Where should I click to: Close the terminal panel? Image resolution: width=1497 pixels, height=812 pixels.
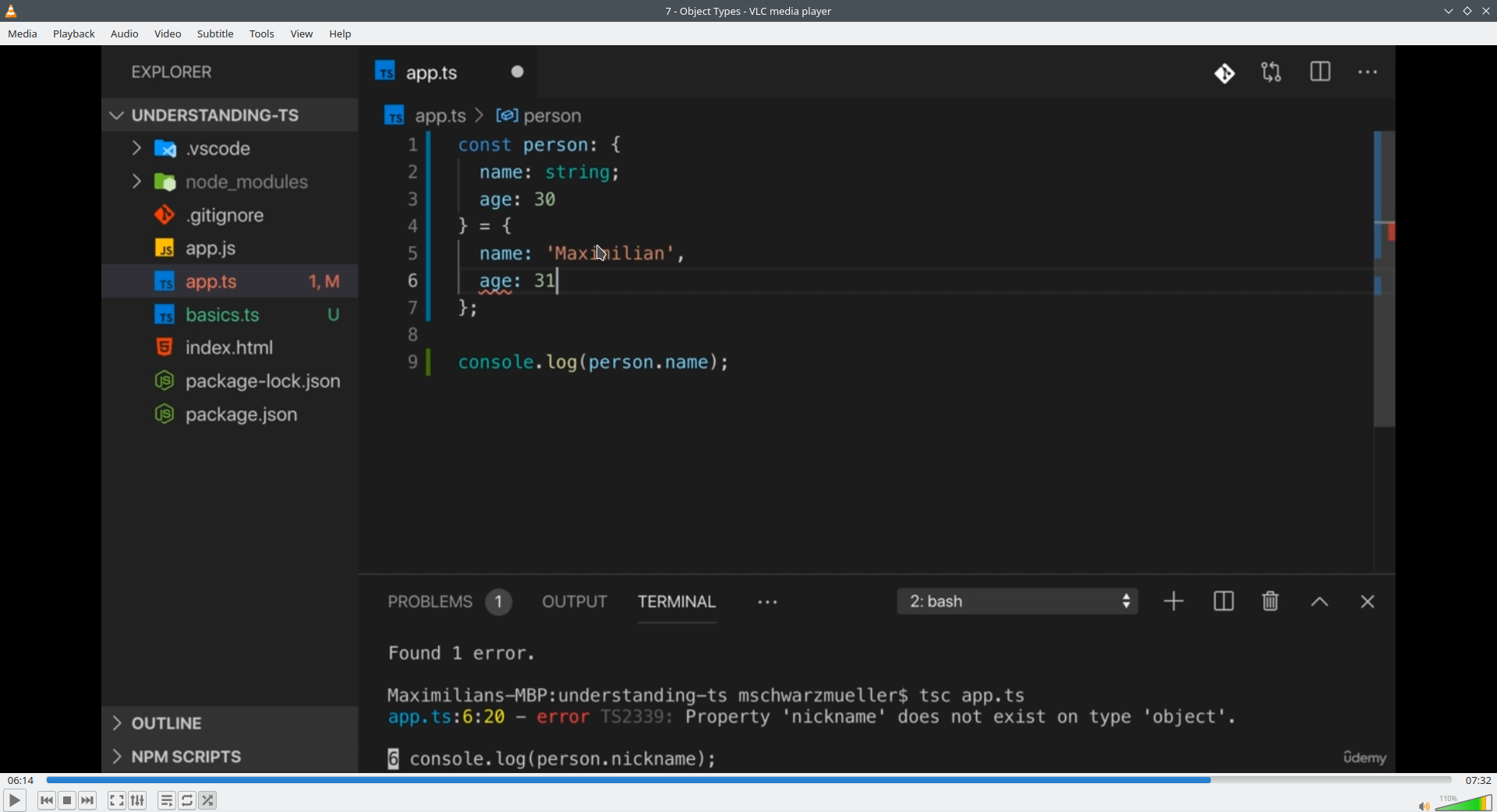[x=1368, y=602]
